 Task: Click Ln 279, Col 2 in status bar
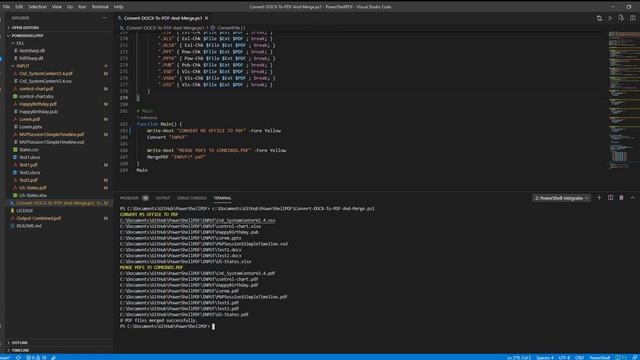pos(519,357)
